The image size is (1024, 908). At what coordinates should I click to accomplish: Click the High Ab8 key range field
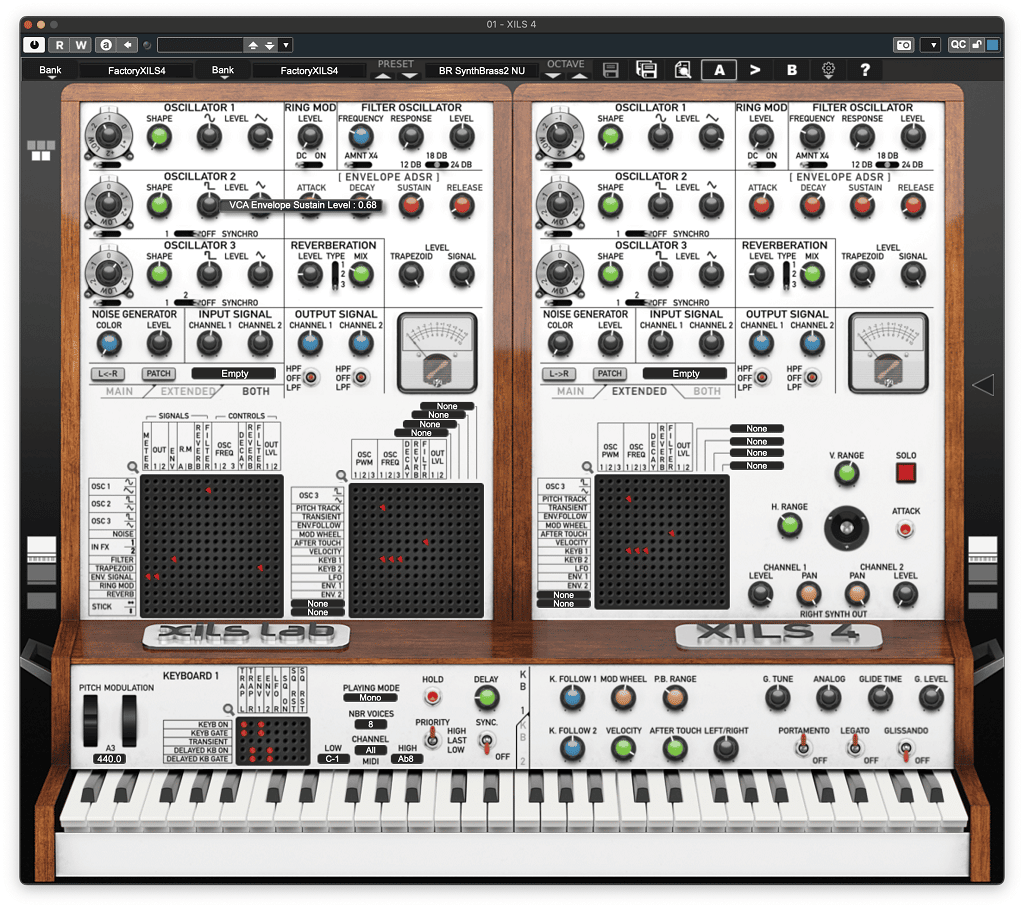[x=406, y=759]
